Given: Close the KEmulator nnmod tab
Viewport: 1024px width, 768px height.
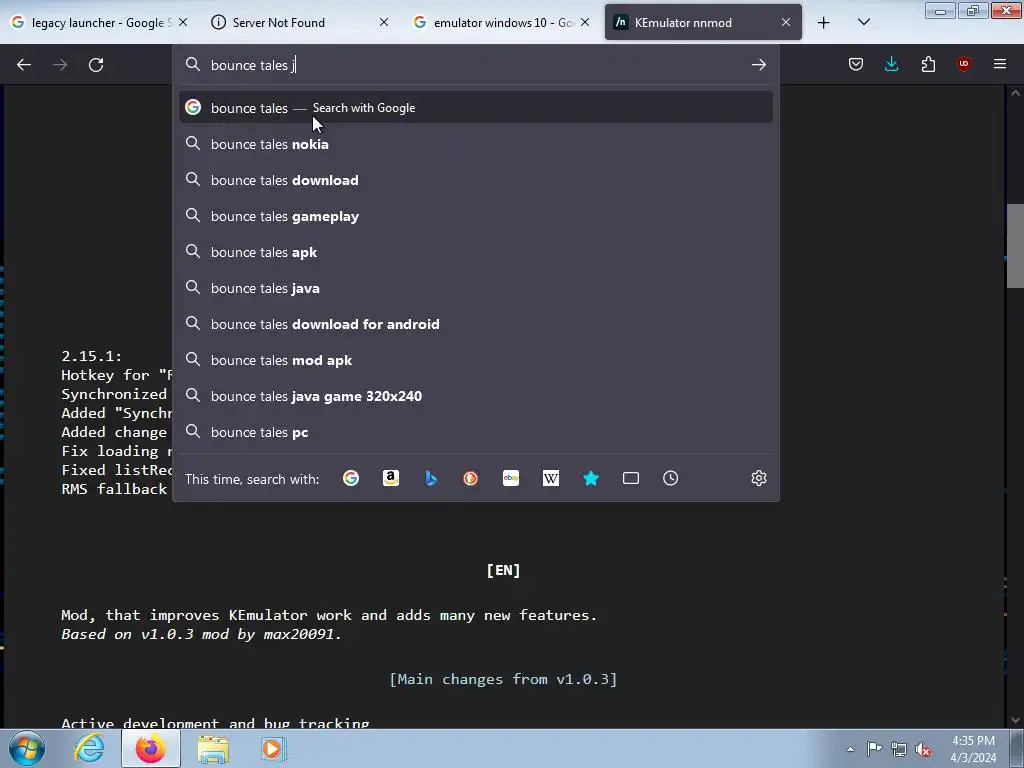Looking at the screenshot, I should coord(786,22).
